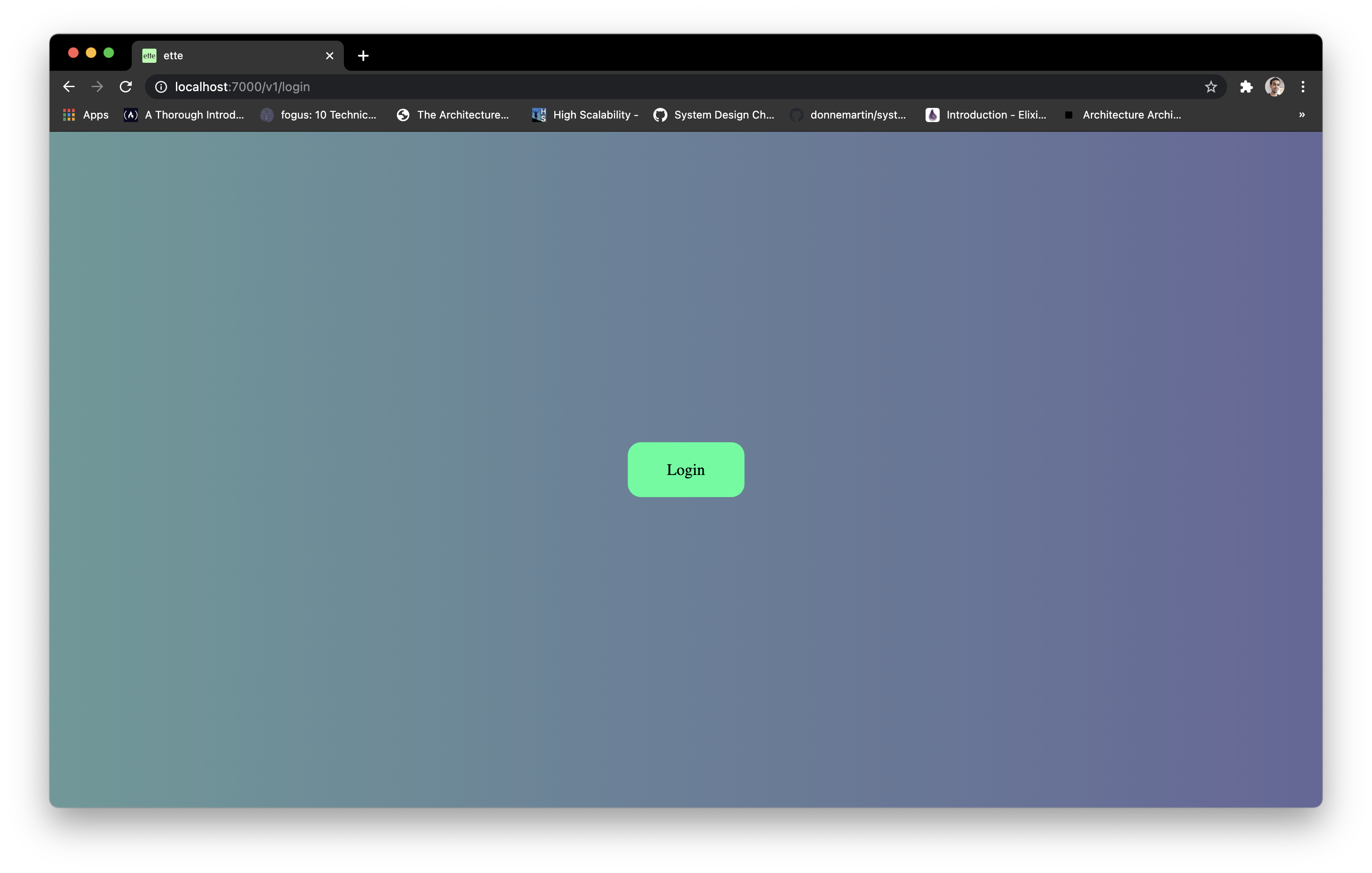This screenshot has width=1372, height=873.
Task: Select the ette tab
Action: click(228, 56)
